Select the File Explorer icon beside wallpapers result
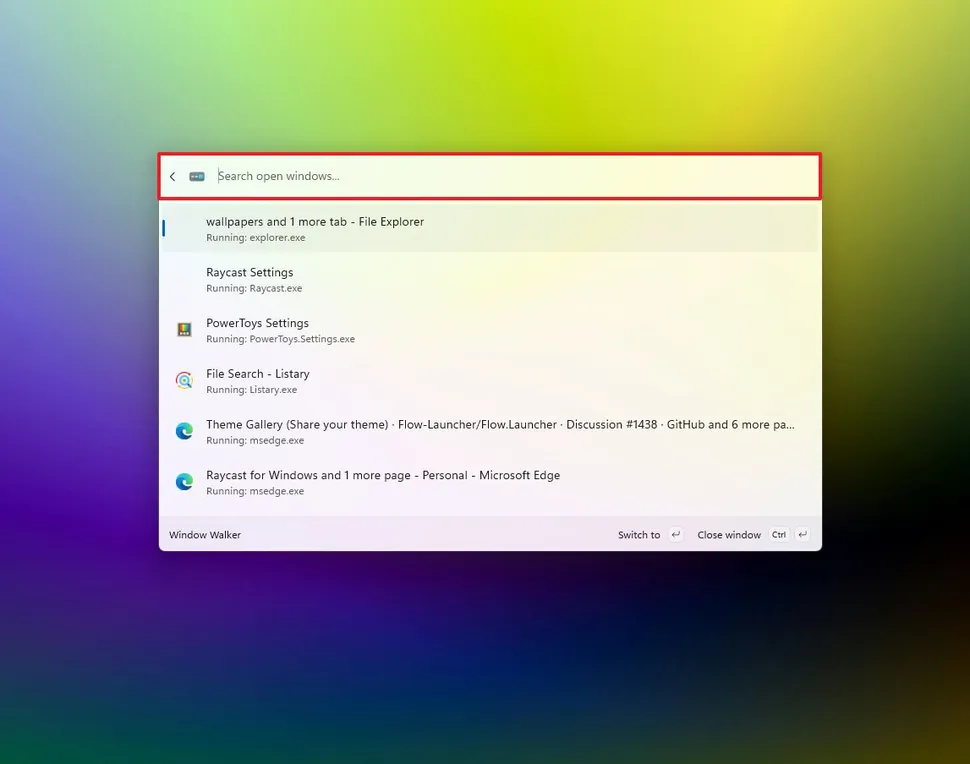This screenshot has height=764, width=970. 184,228
